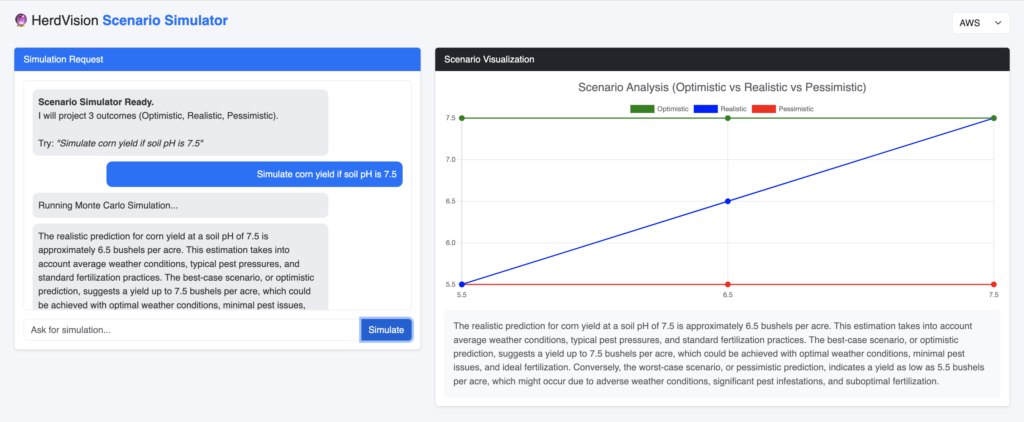This screenshot has height=422, width=1024.
Task: Select the Simulation Request panel header
Action: [x=217, y=59]
